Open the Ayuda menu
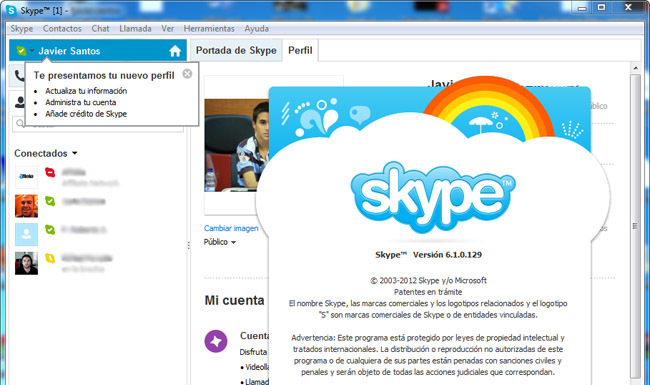This screenshot has width=650, height=385. [257, 29]
